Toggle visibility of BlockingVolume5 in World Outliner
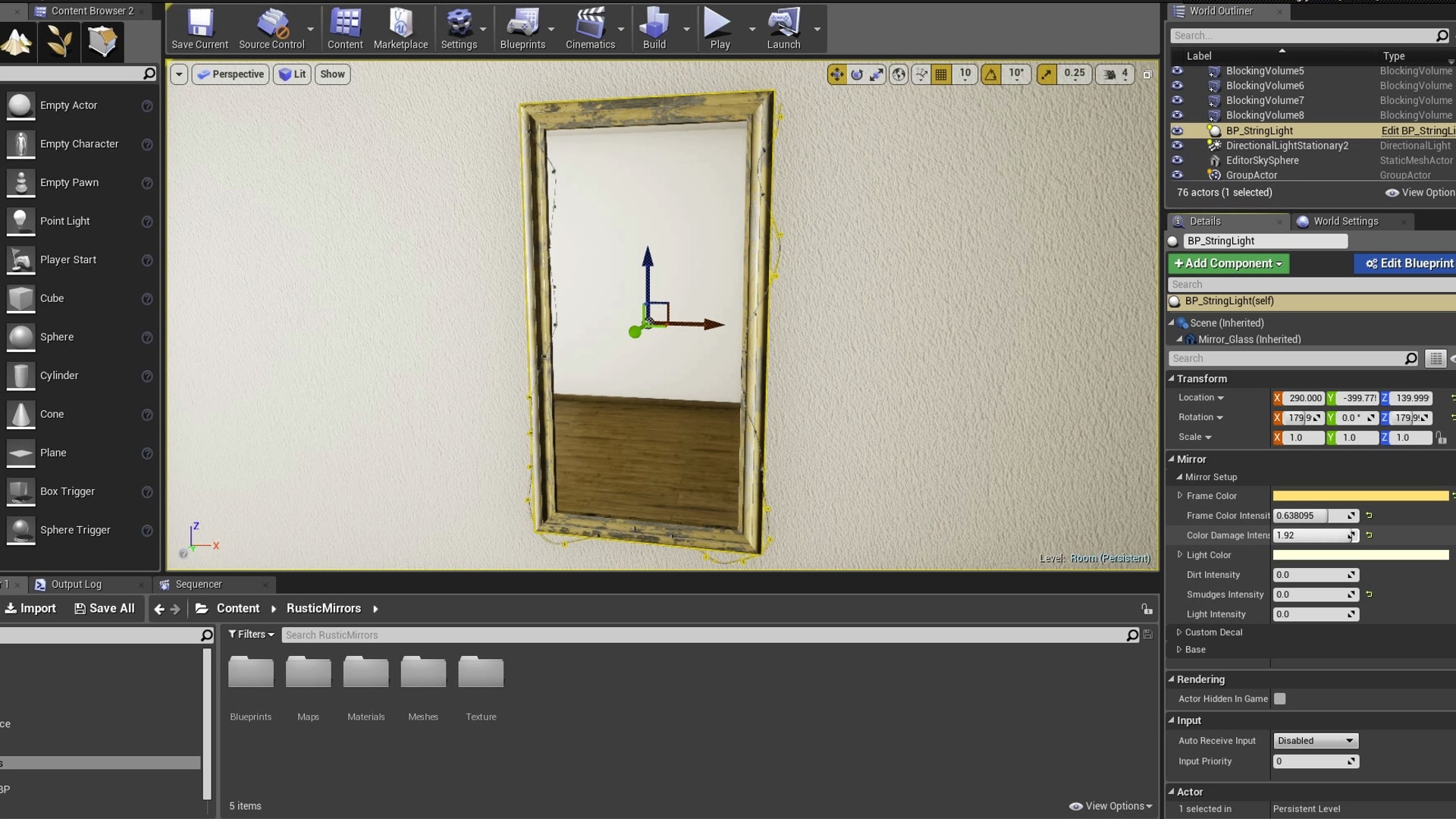1456x819 pixels. [x=1178, y=71]
